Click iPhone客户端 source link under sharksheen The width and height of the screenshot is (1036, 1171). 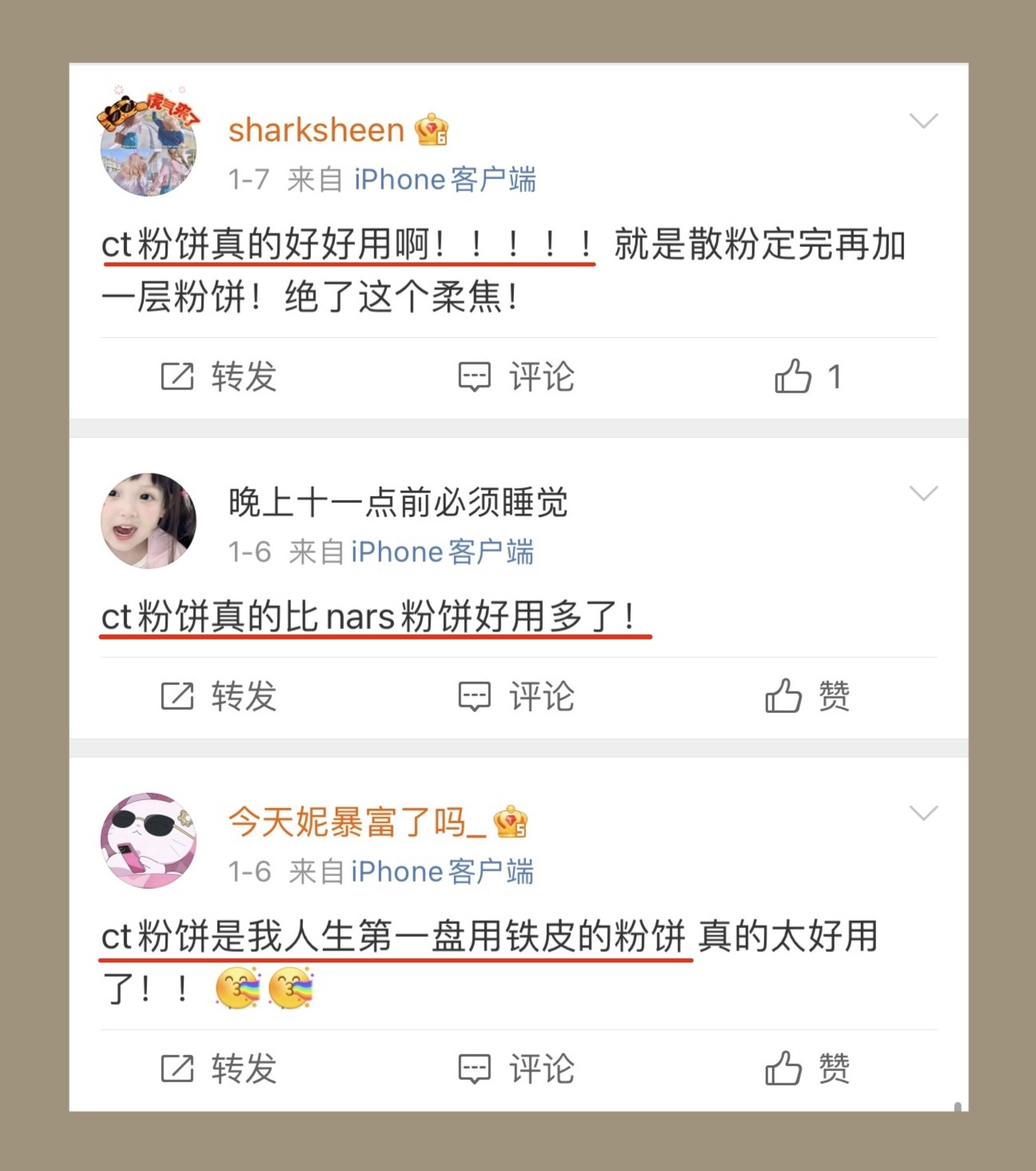pos(445,179)
